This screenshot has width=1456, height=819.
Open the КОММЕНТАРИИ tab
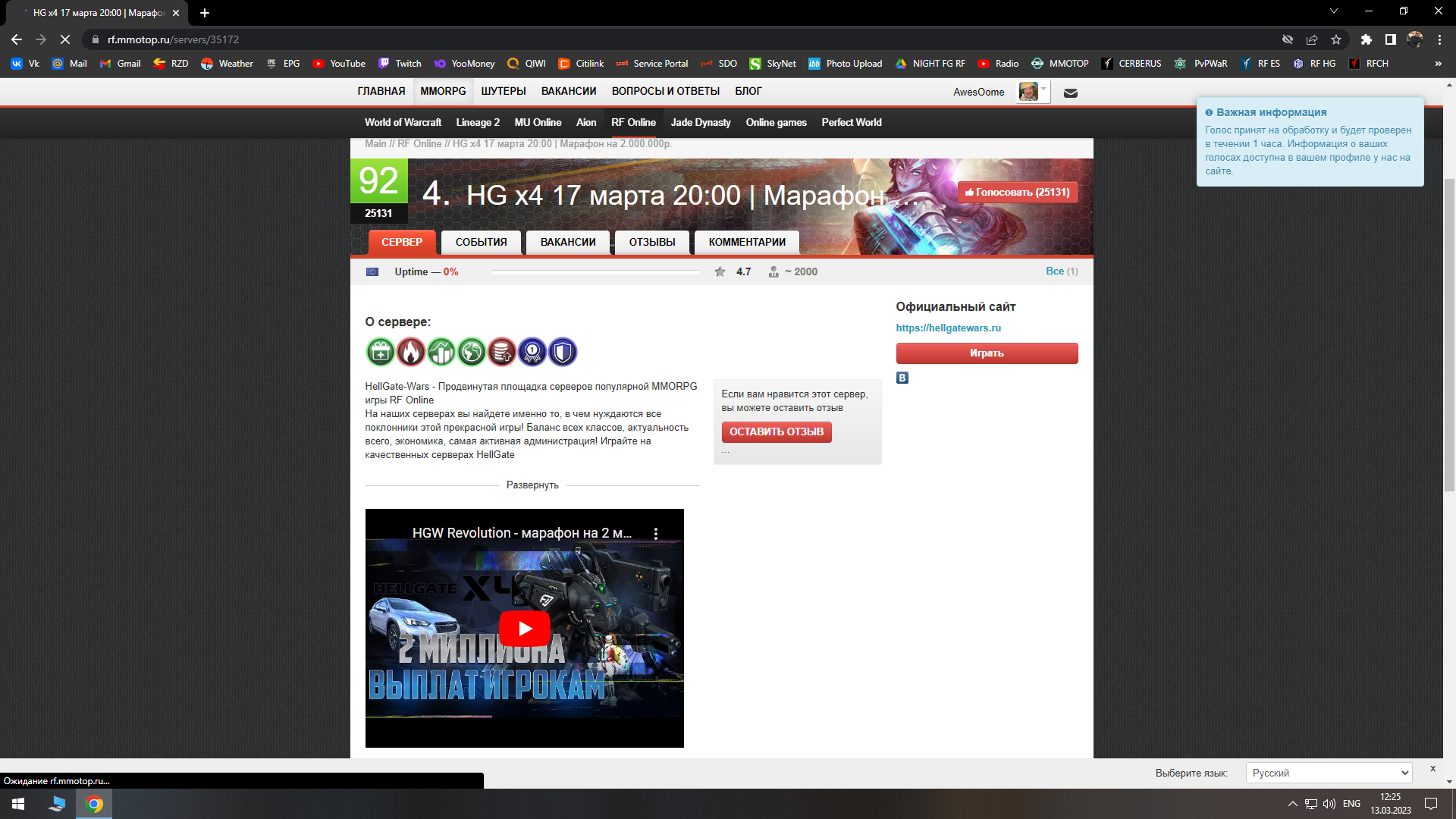click(x=747, y=242)
